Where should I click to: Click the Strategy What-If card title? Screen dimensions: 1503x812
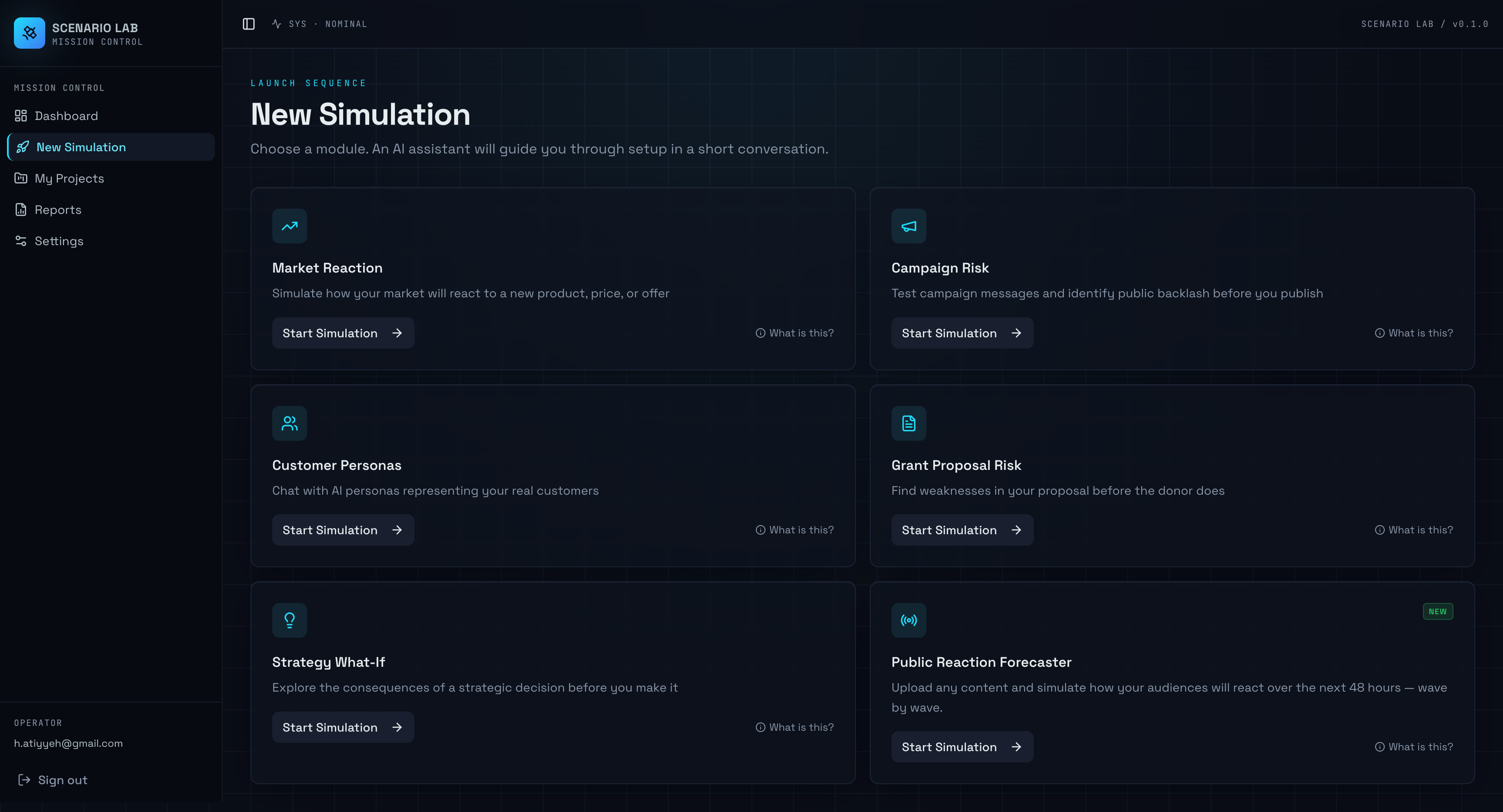(328, 662)
